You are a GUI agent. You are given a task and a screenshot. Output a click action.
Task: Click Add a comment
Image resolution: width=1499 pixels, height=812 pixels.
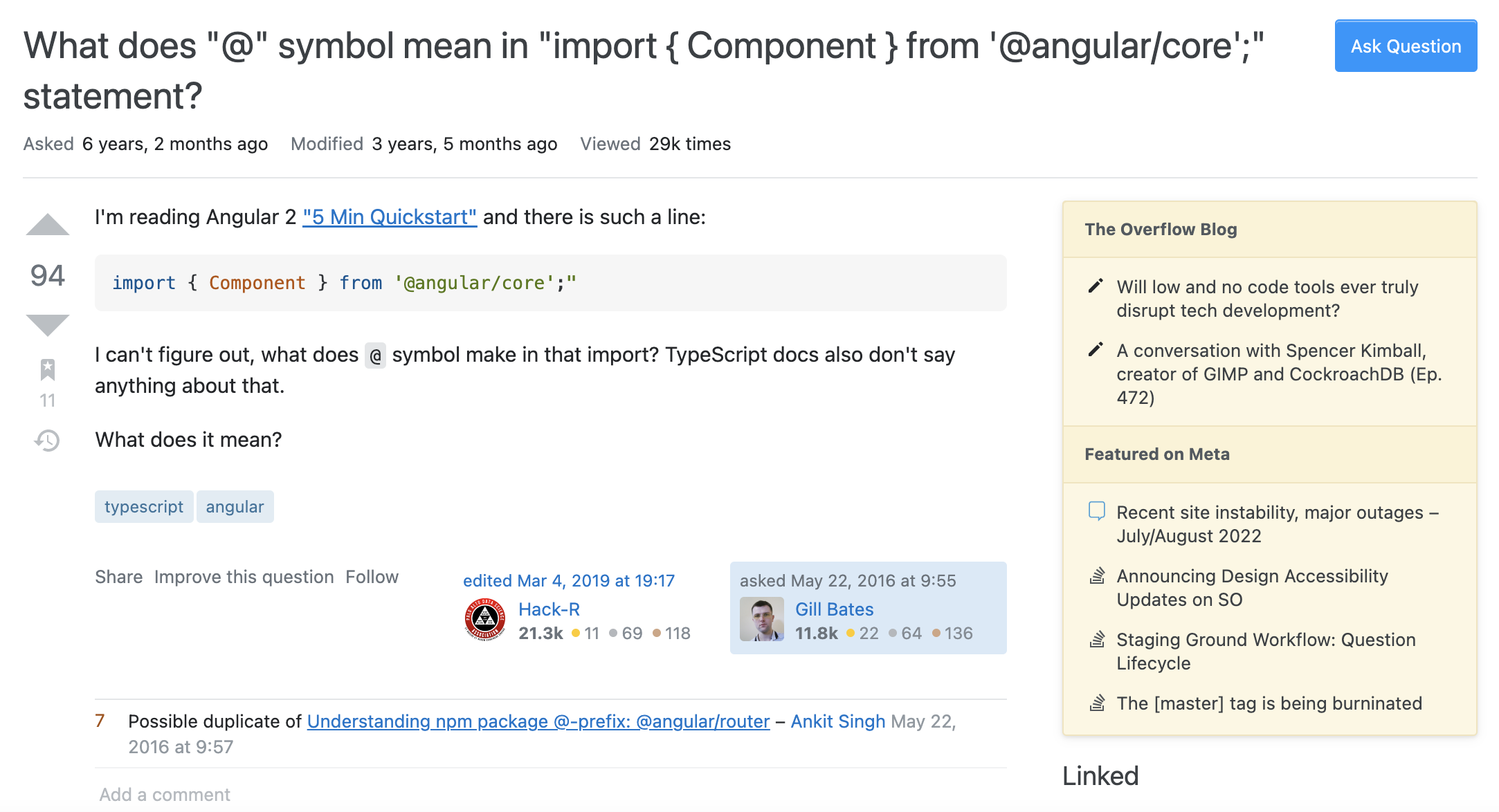coord(165,795)
